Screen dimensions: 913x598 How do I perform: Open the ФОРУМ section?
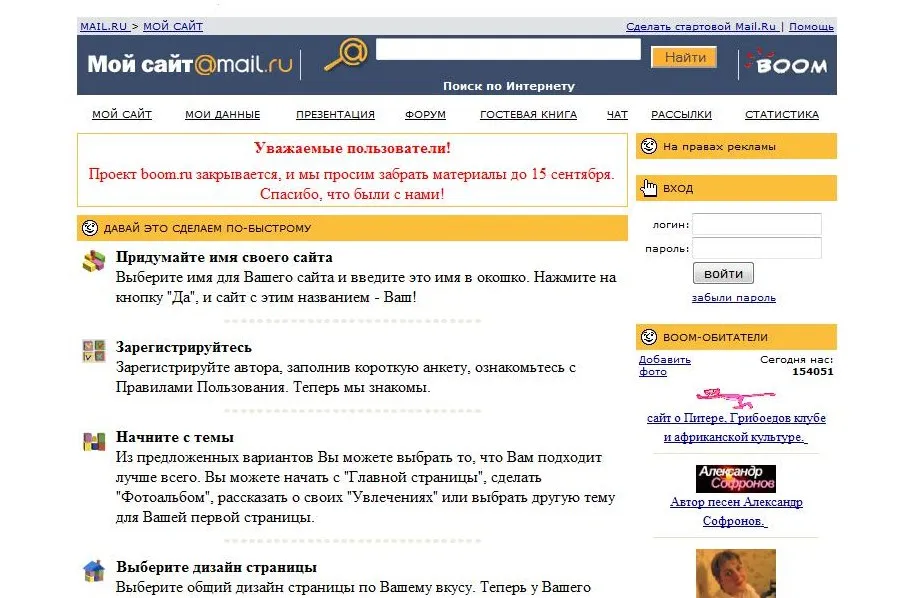[x=425, y=115]
